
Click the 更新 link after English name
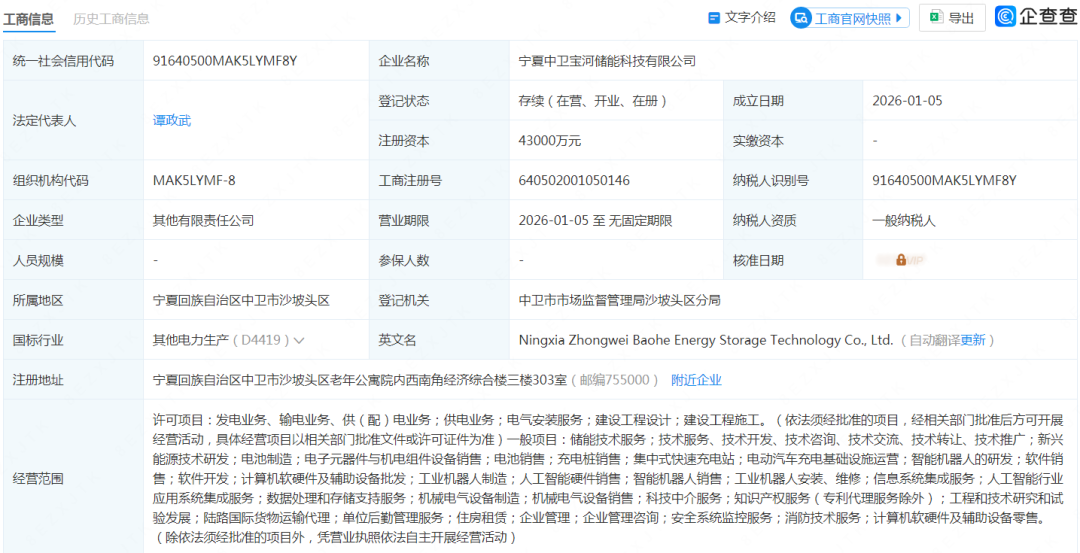pyautogui.click(x=972, y=340)
